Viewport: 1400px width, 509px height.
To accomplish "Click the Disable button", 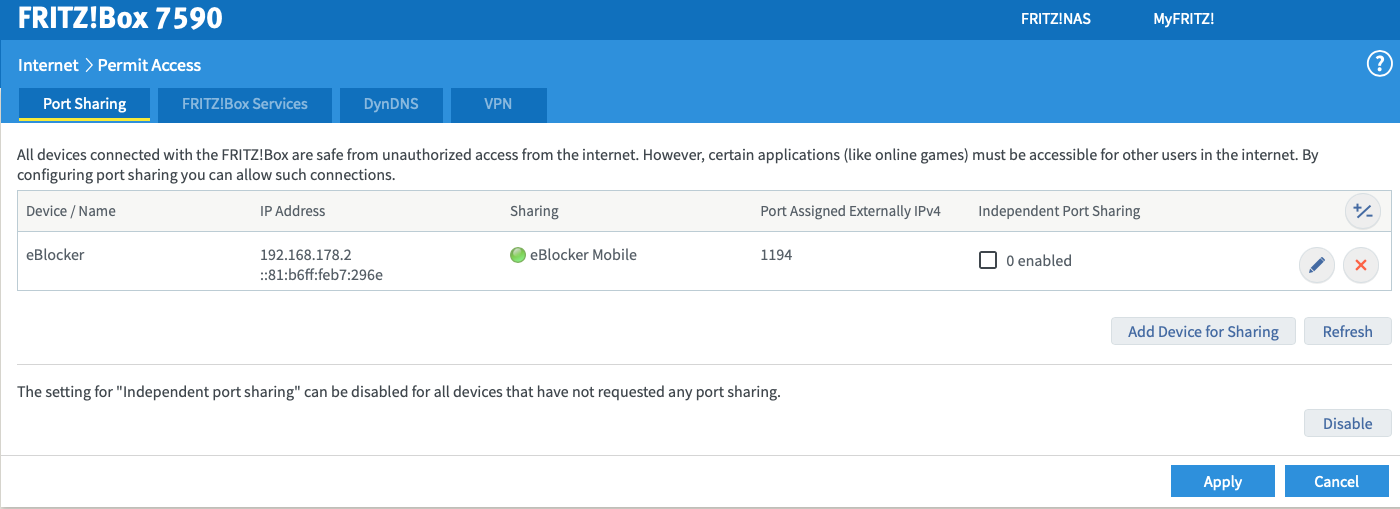I will 1347,423.
